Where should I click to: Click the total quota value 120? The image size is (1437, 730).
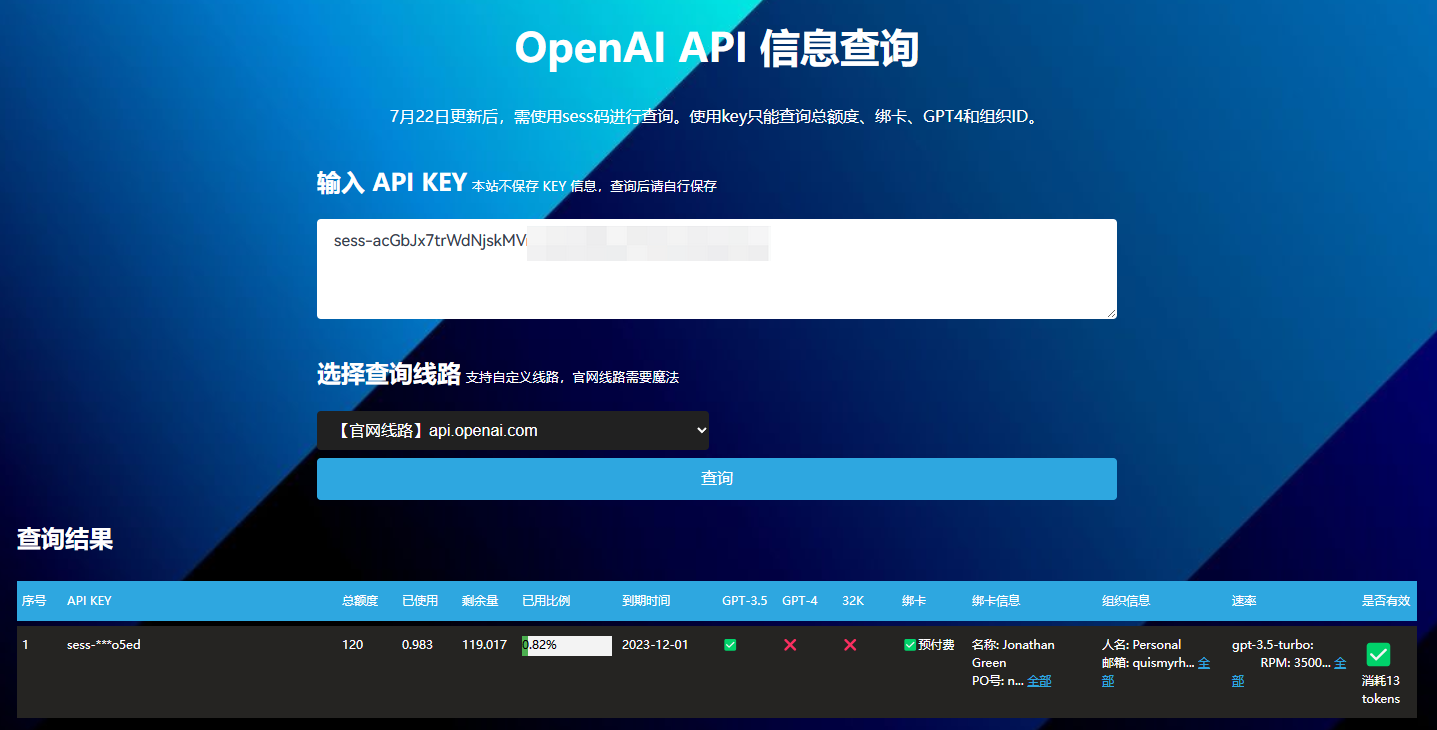pyautogui.click(x=352, y=645)
